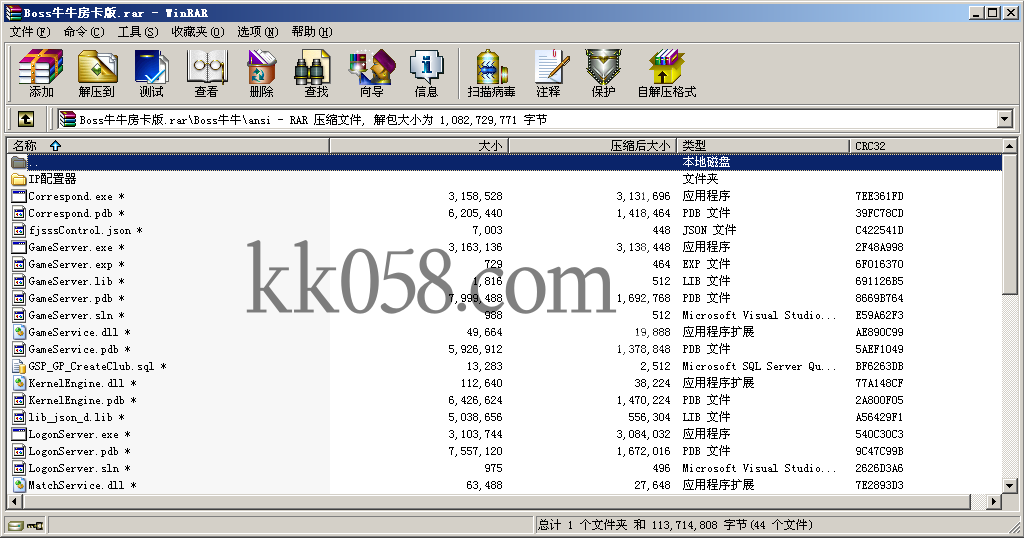The width and height of the screenshot is (1024, 538).
Task: Click the archive path address field
Action: point(526,119)
